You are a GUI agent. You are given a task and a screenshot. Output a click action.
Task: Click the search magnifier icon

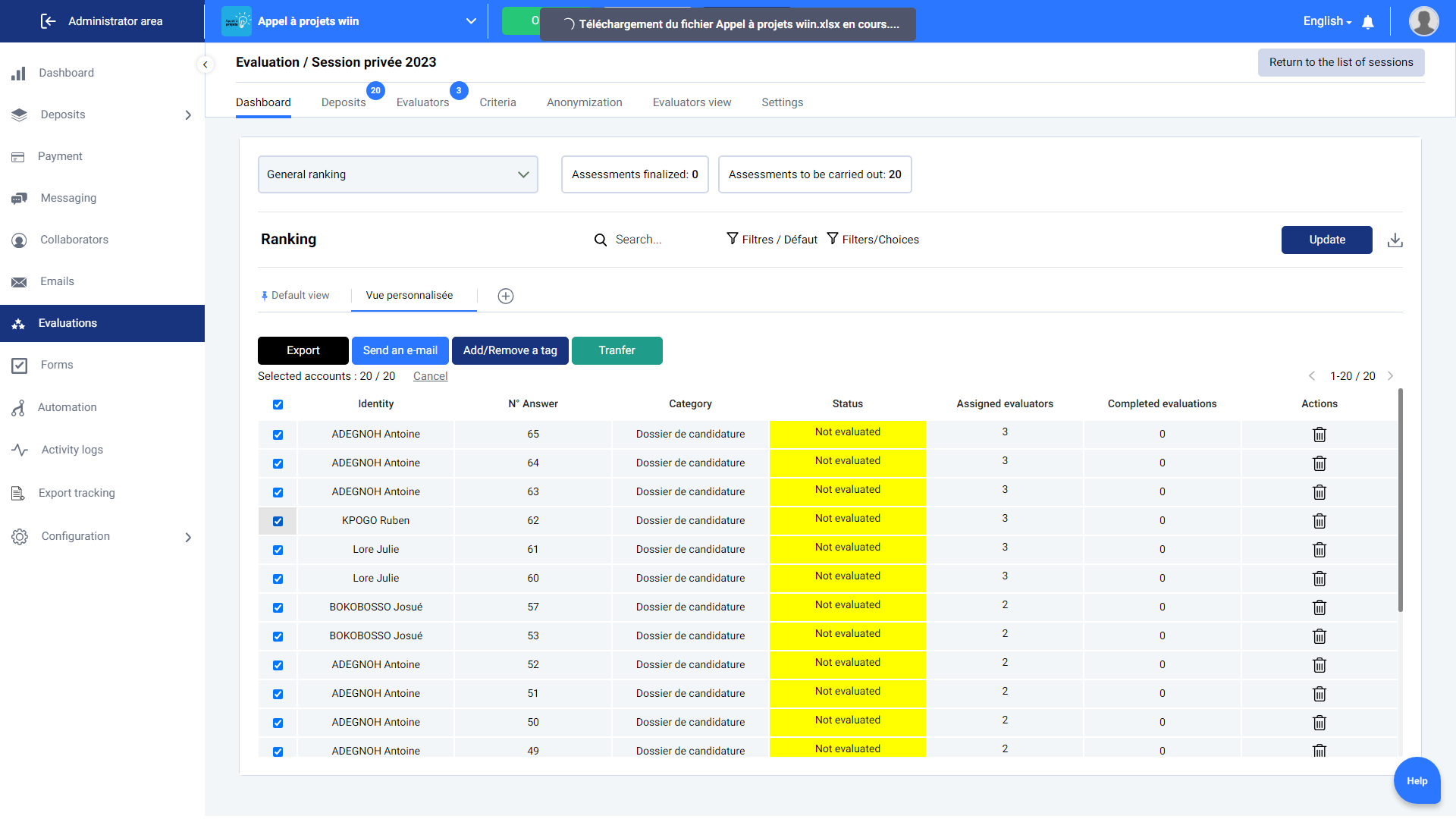coord(601,240)
